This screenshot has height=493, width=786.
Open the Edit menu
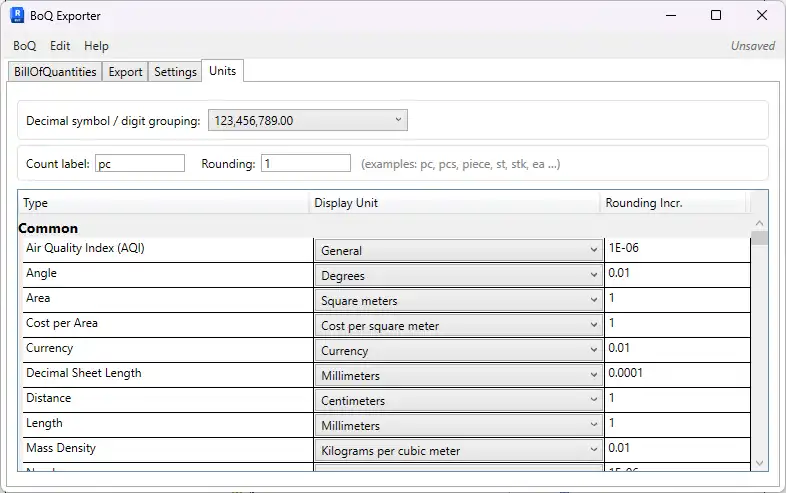pyautogui.click(x=60, y=46)
